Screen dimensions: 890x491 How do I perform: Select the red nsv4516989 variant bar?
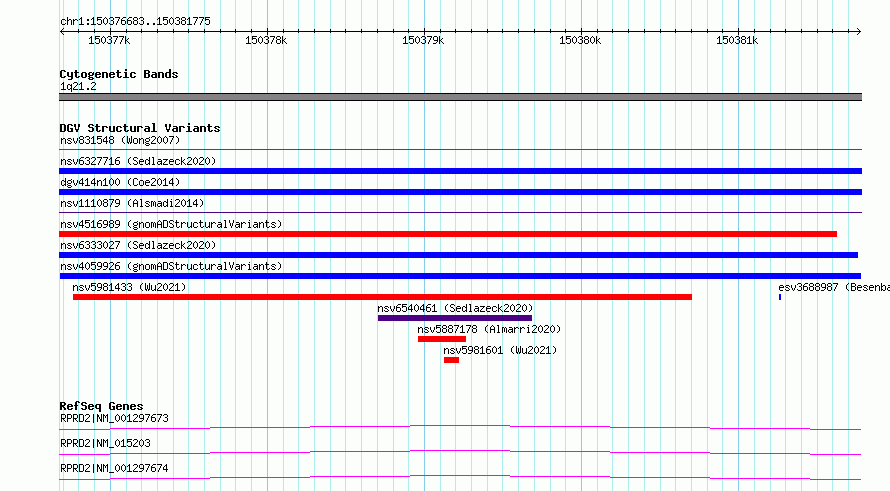coord(448,234)
